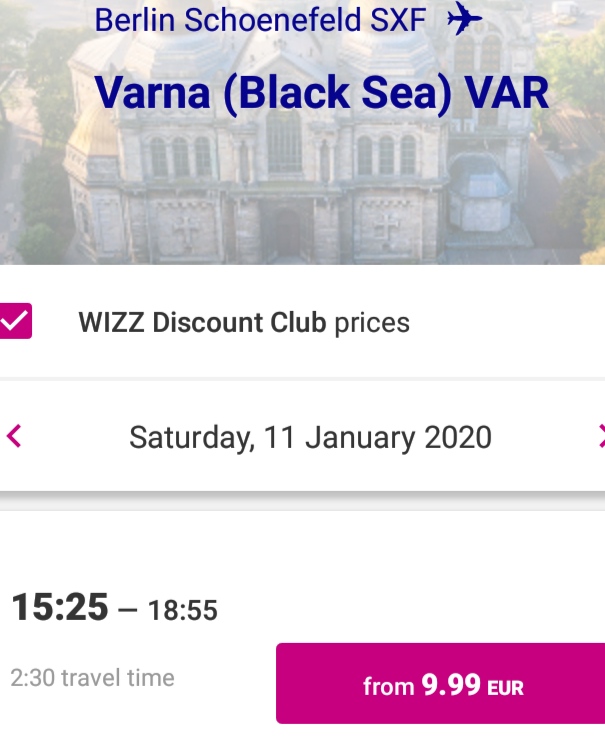Image resolution: width=605 pixels, height=753 pixels.
Task: Tap the 2:30 travel time text
Action: point(92,678)
